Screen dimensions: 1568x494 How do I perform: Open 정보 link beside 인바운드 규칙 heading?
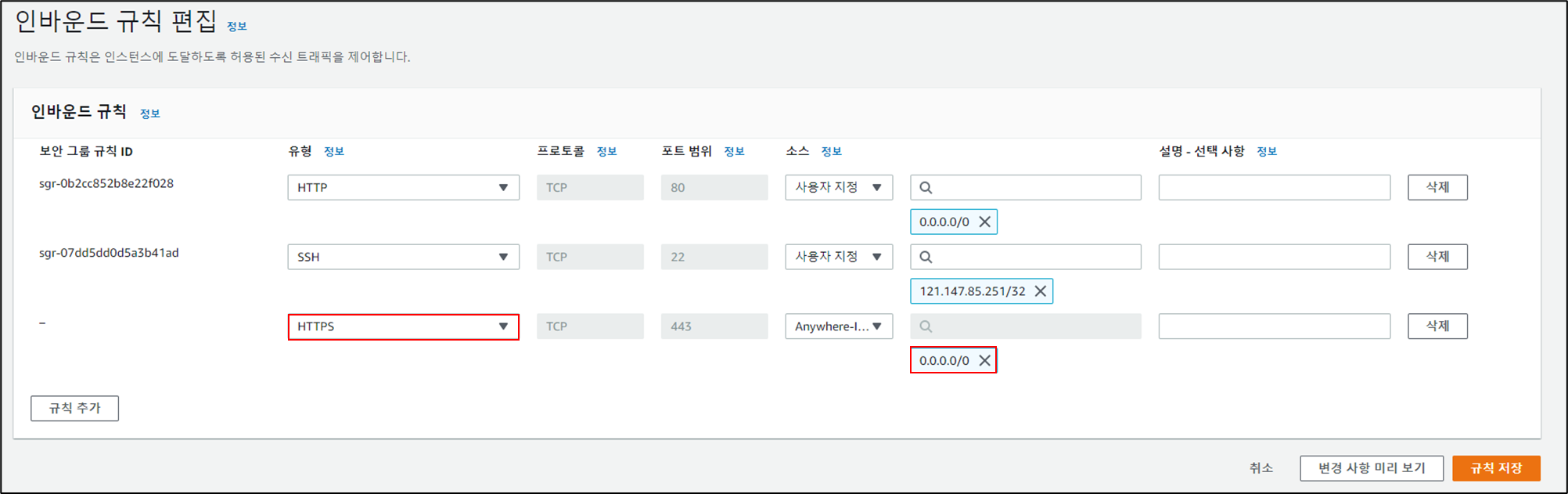tap(150, 114)
